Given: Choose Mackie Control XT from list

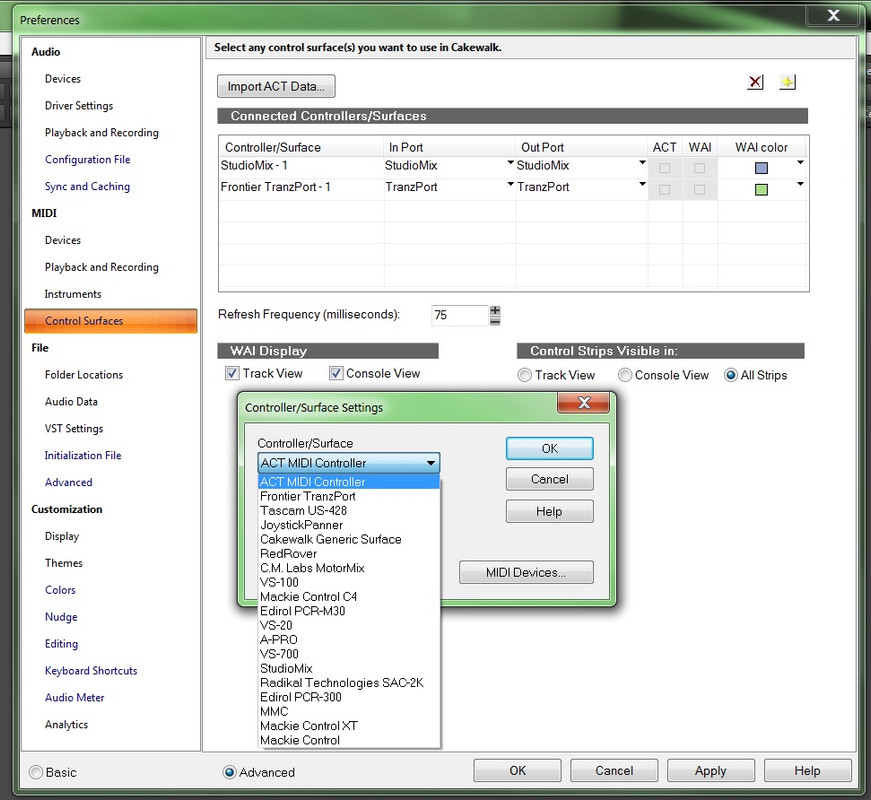Looking at the screenshot, I should (x=349, y=726).
